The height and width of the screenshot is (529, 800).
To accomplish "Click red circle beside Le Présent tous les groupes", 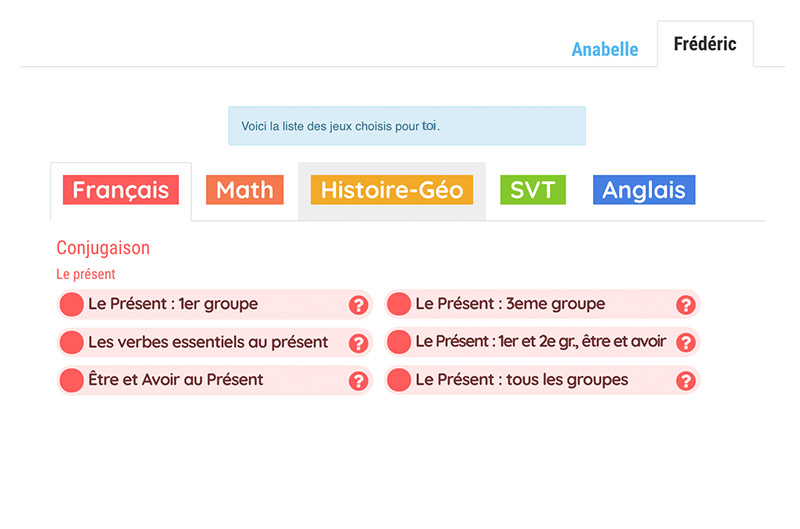I will point(399,381).
